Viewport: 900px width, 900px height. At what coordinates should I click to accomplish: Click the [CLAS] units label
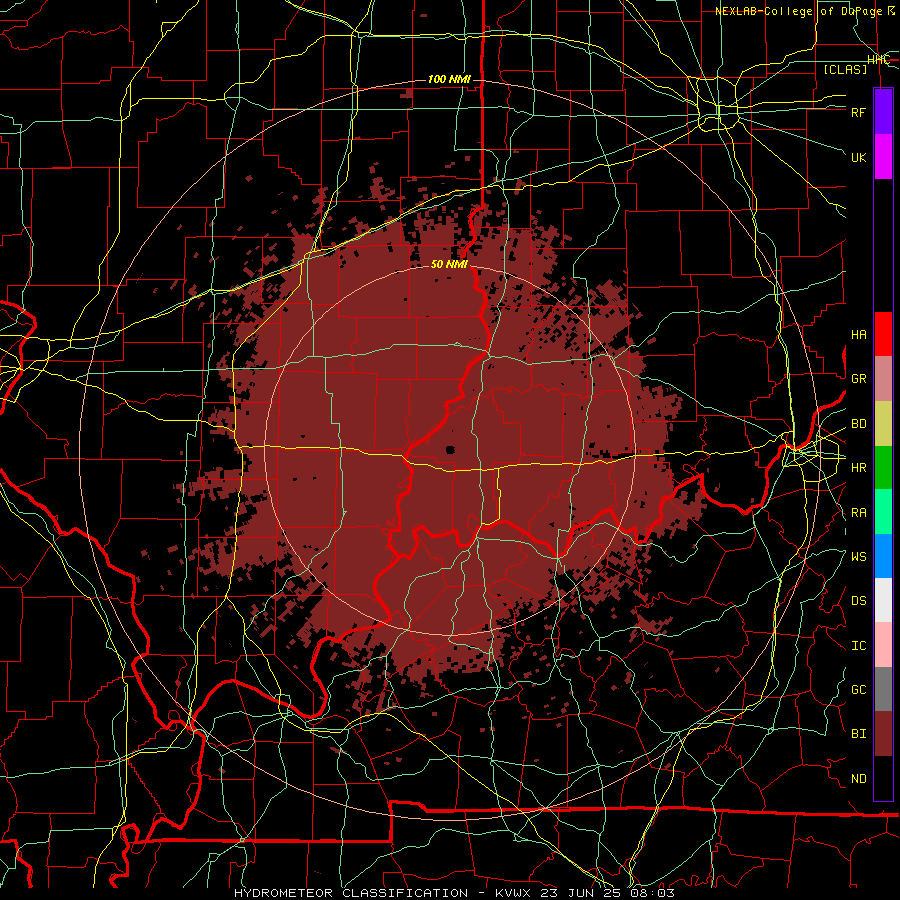(845, 69)
